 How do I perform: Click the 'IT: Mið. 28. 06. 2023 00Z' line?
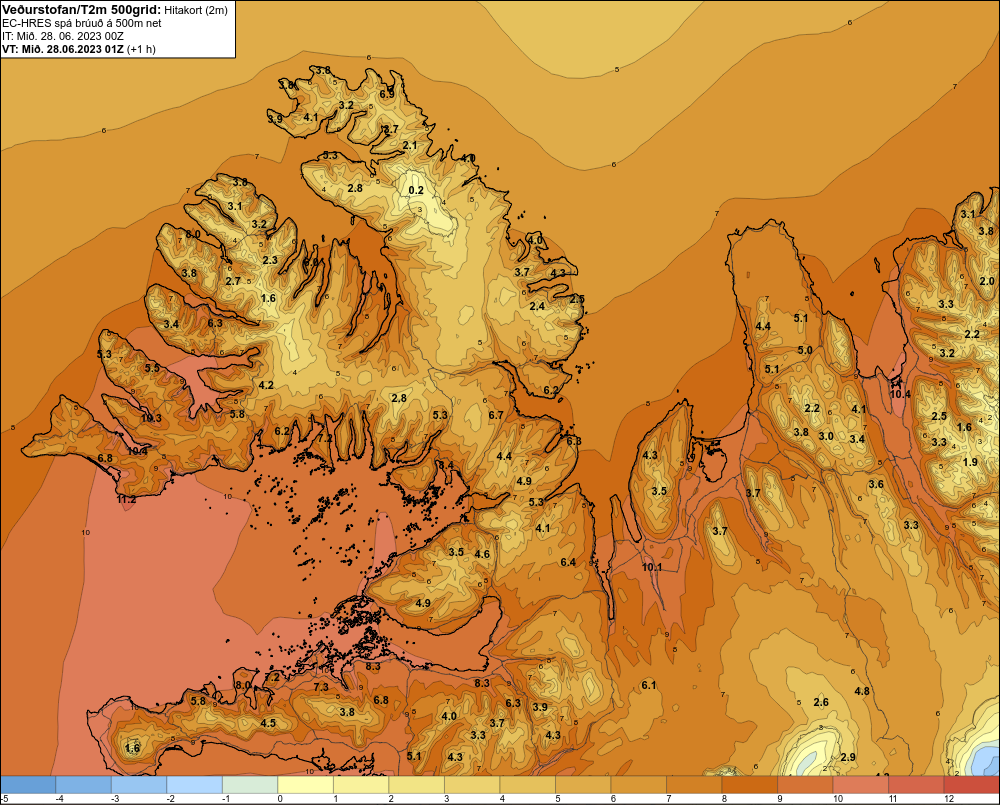coord(63,36)
